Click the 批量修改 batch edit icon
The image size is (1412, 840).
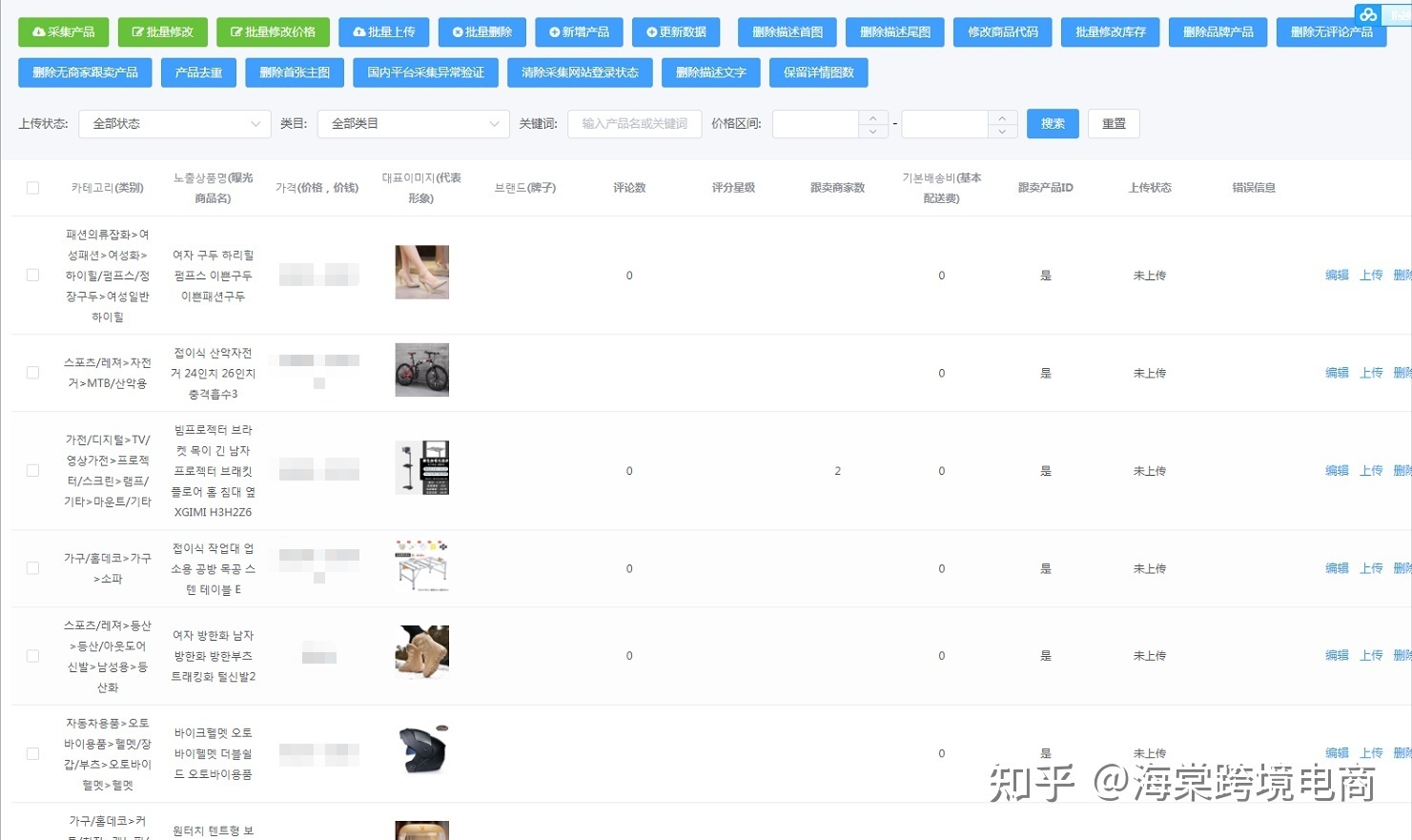(x=136, y=31)
